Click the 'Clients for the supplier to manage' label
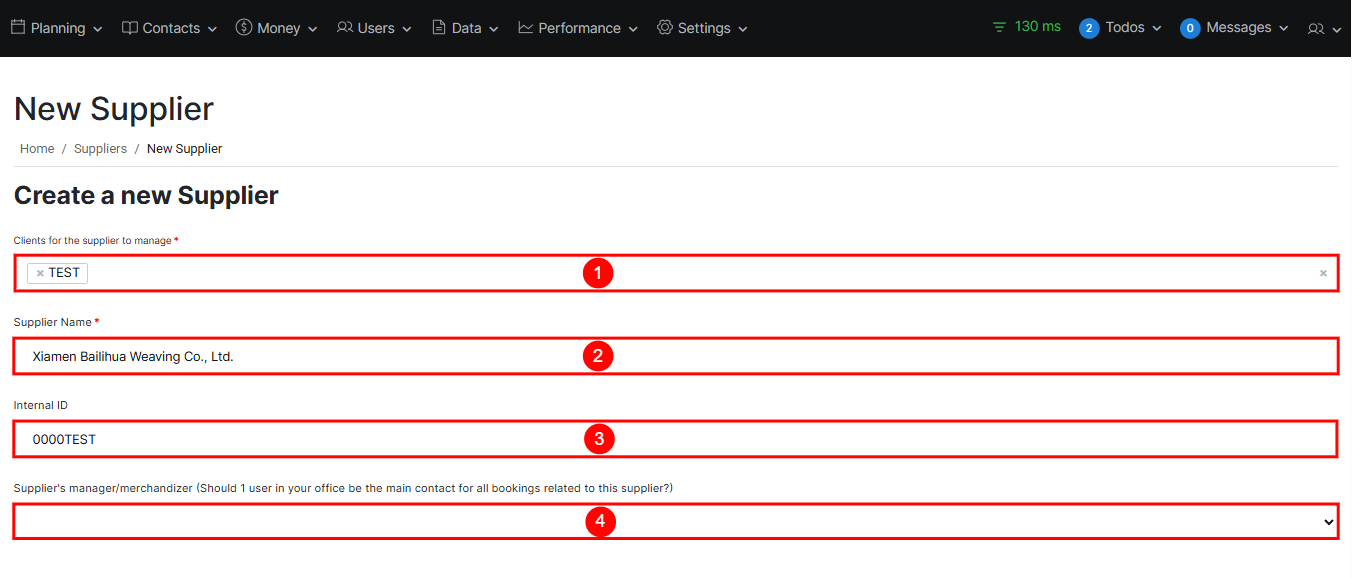The width and height of the screenshot is (1352, 578). point(93,241)
